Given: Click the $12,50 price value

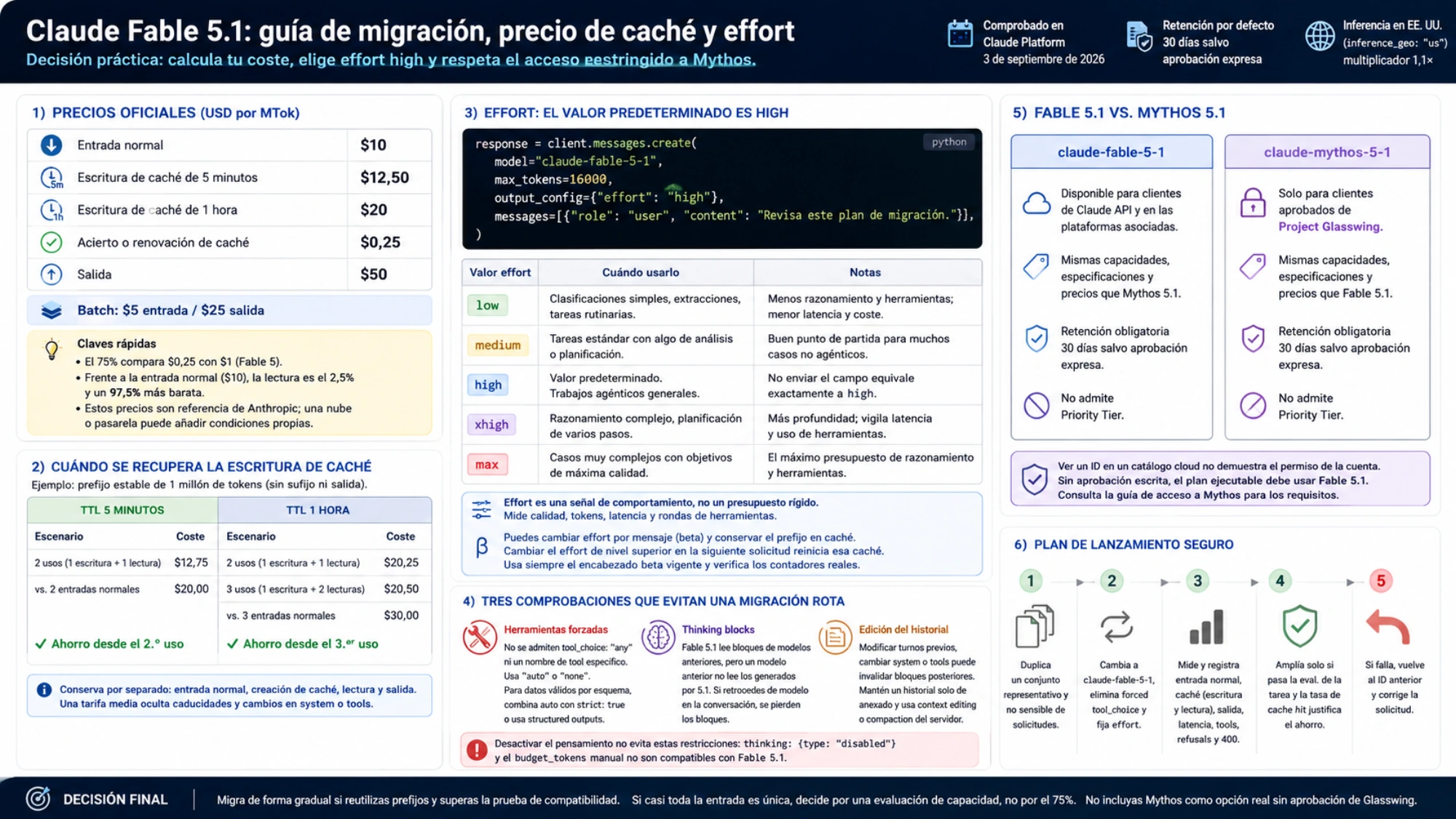Looking at the screenshot, I should (384, 178).
